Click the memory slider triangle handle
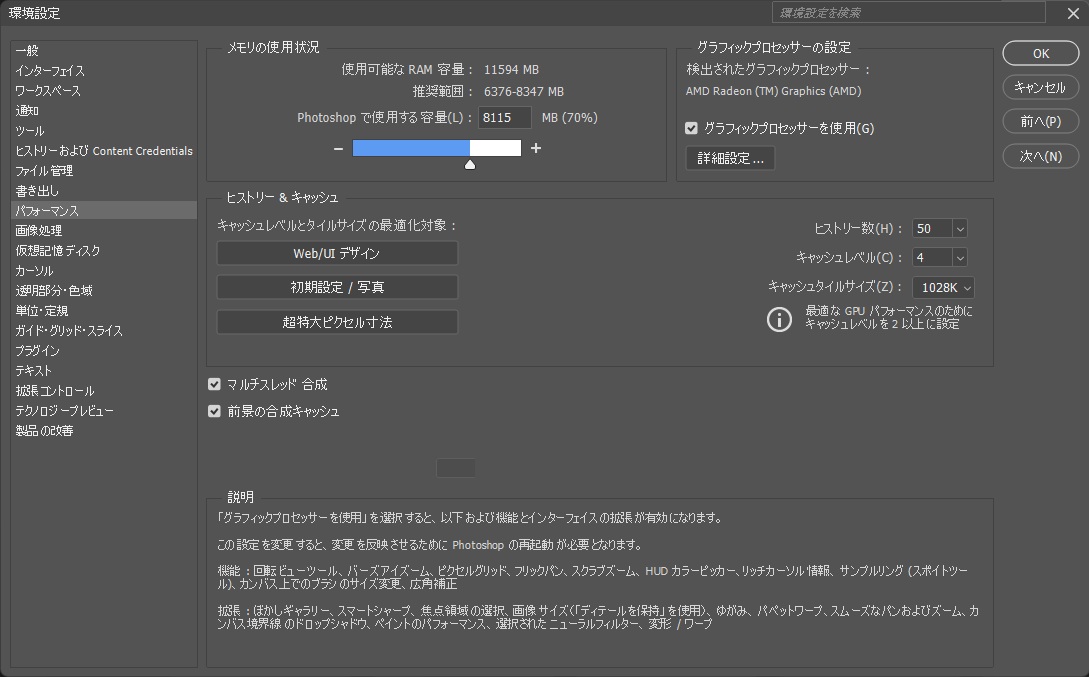 470,165
